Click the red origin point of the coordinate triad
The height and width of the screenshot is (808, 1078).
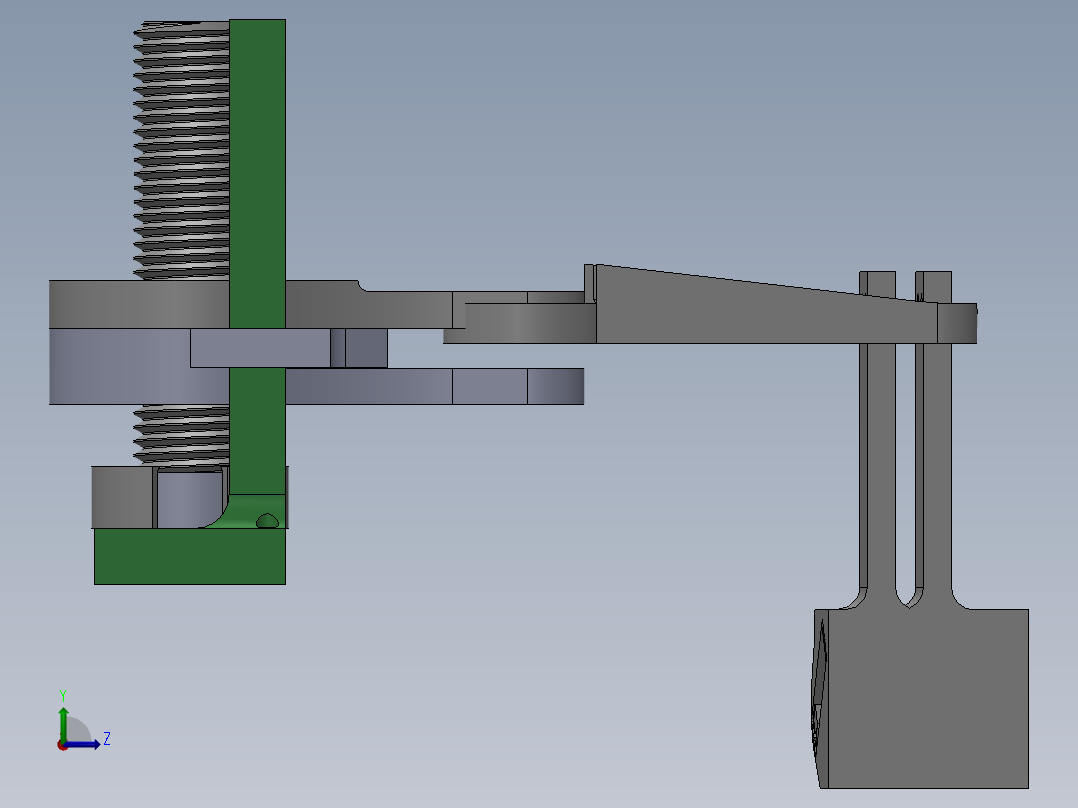point(62,746)
